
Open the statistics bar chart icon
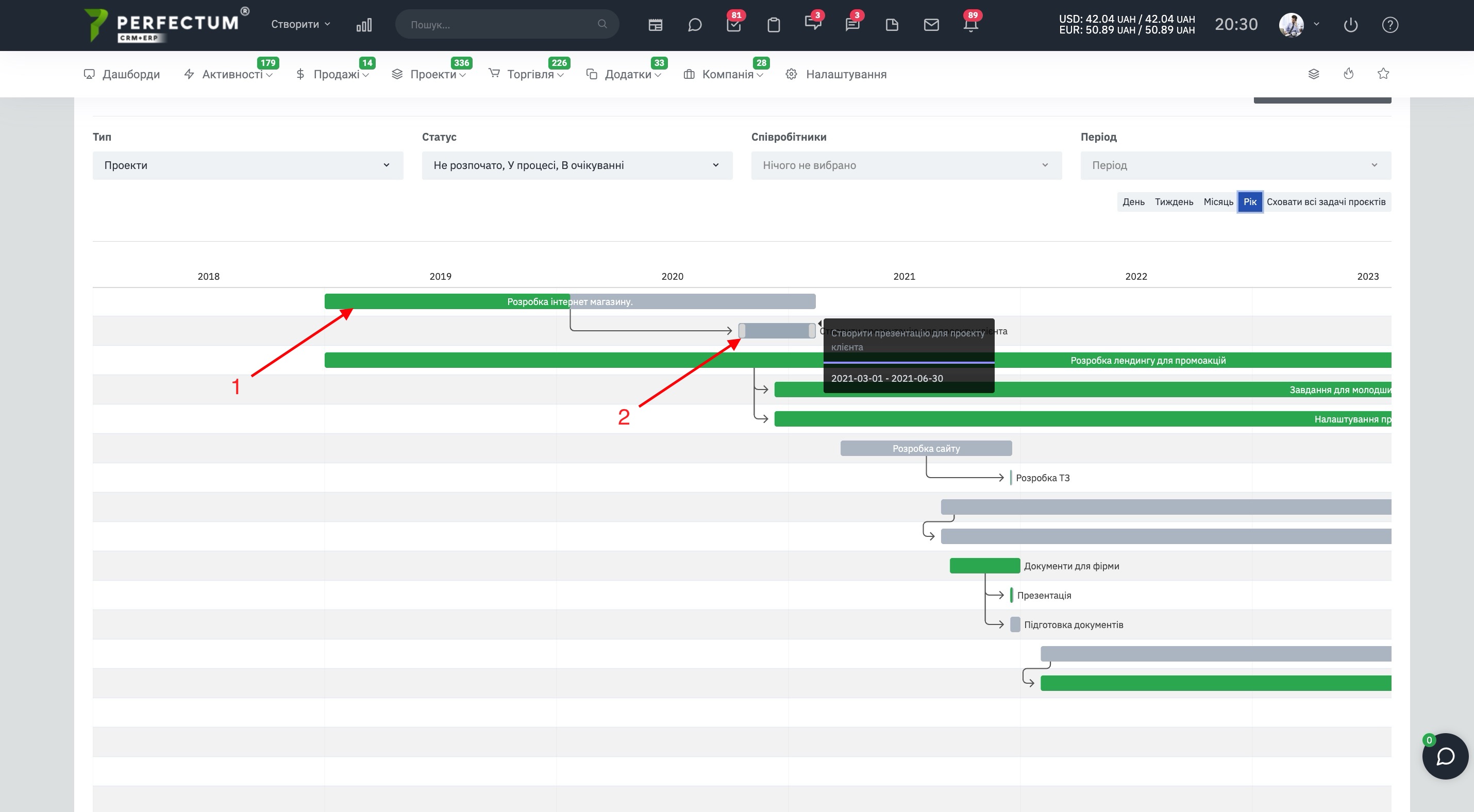(364, 25)
